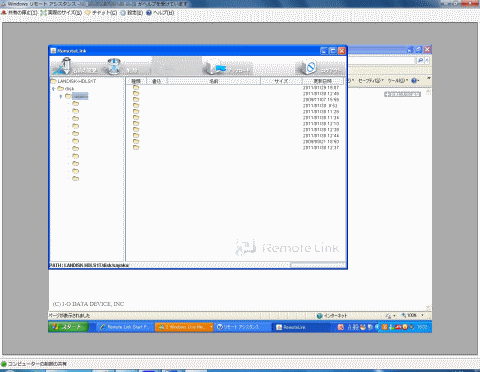Collapse the disk node in the tree
The height and width of the screenshot is (372, 480).
pos(53,89)
